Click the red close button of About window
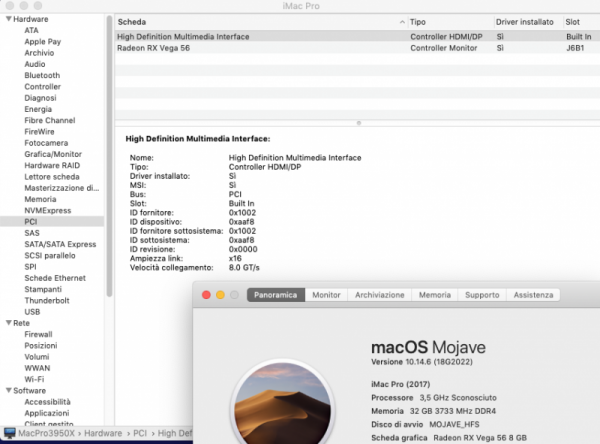 coord(206,296)
